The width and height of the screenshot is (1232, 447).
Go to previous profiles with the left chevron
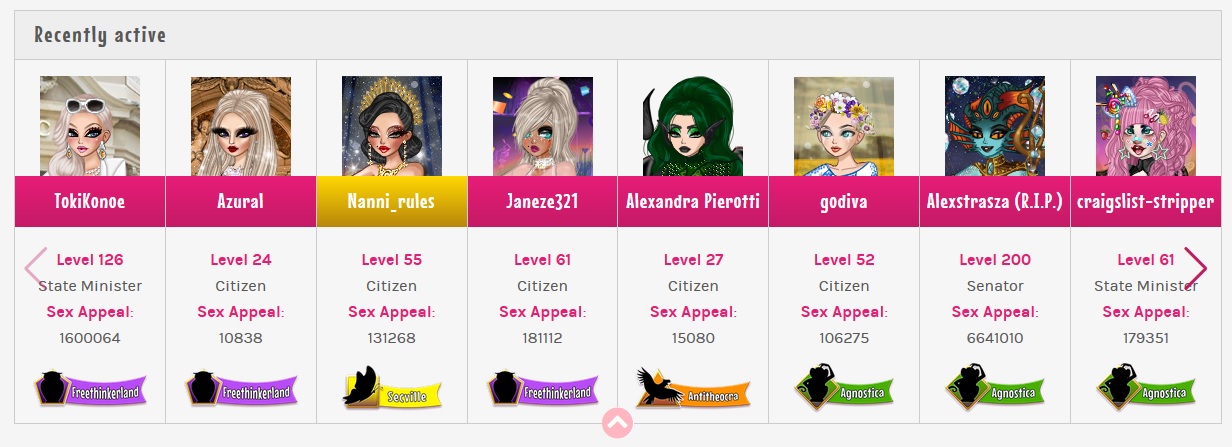coord(36,268)
